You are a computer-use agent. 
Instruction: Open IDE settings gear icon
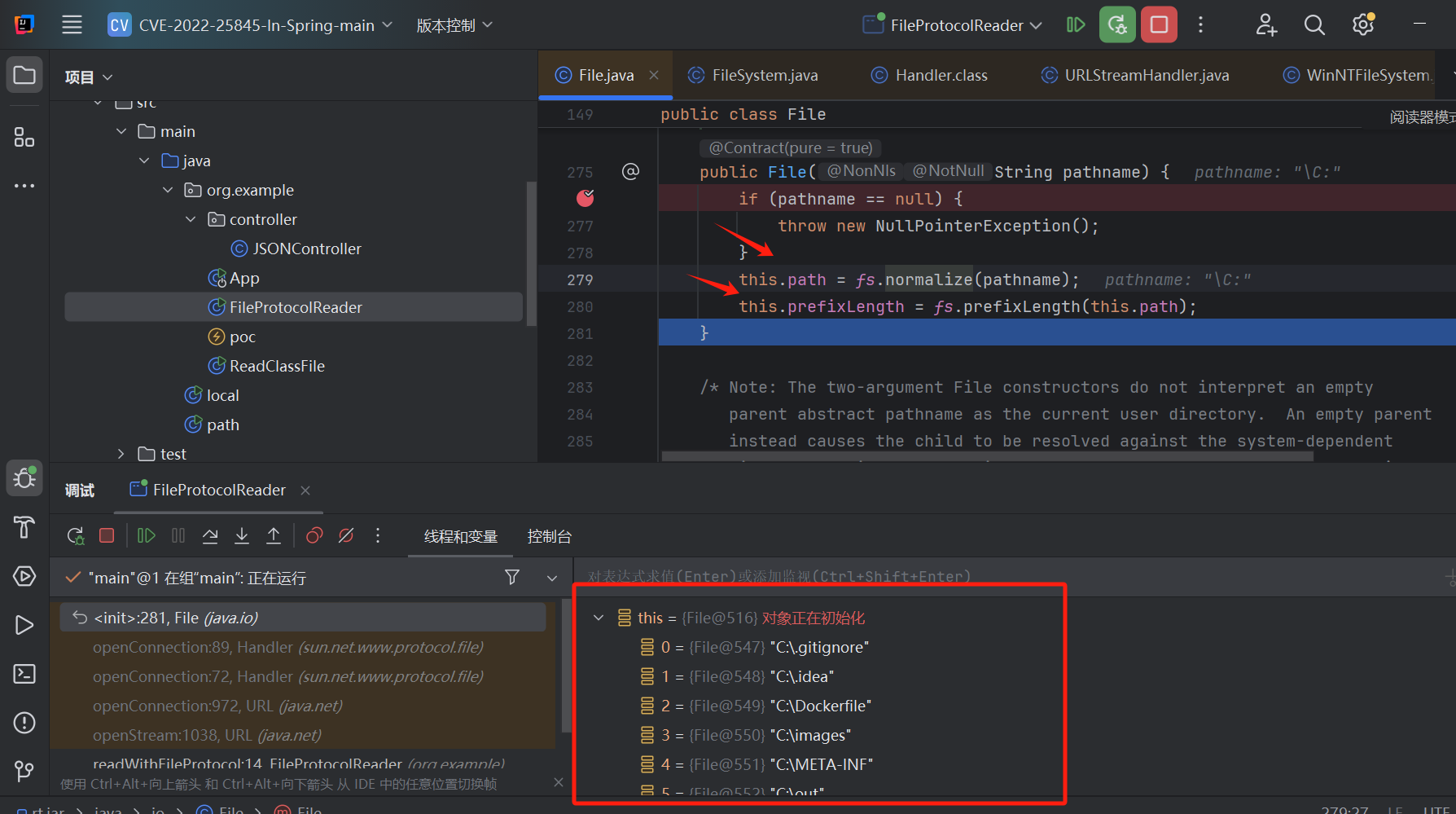tap(1363, 24)
